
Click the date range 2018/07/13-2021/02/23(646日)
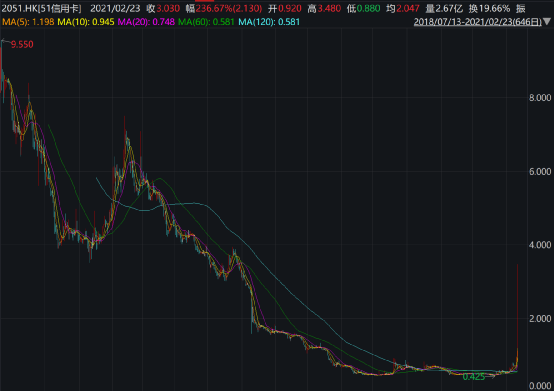click(478, 22)
